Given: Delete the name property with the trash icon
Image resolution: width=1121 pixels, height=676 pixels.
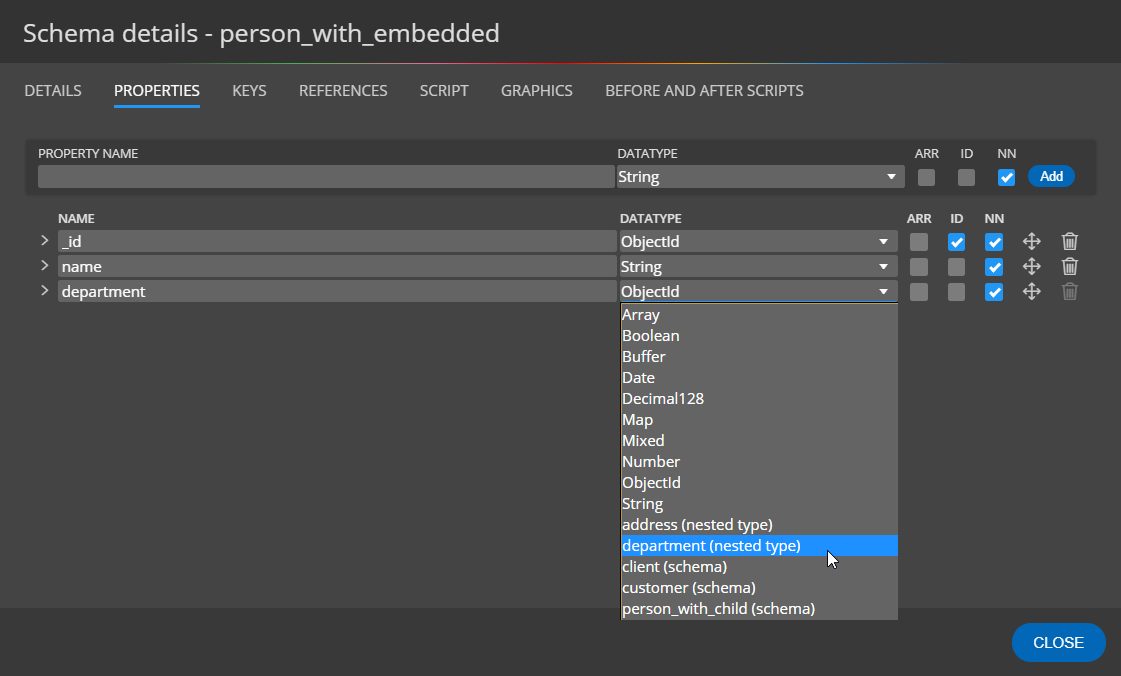Looking at the screenshot, I should 1070,267.
